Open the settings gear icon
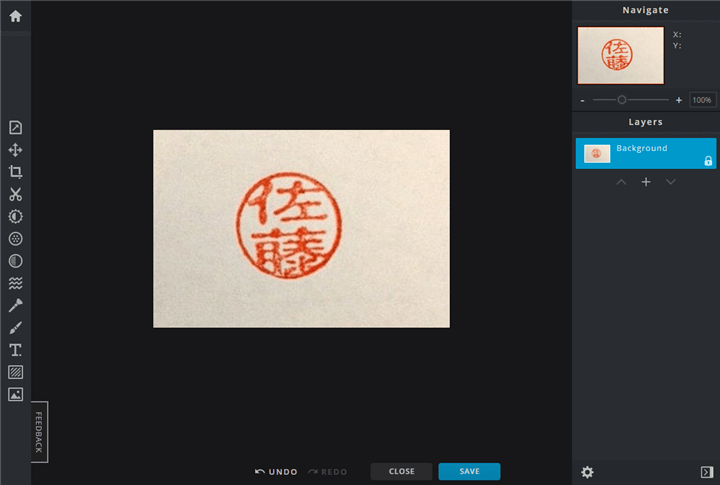Image resolution: width=720 pixels, height=485 pixels. 587,472
